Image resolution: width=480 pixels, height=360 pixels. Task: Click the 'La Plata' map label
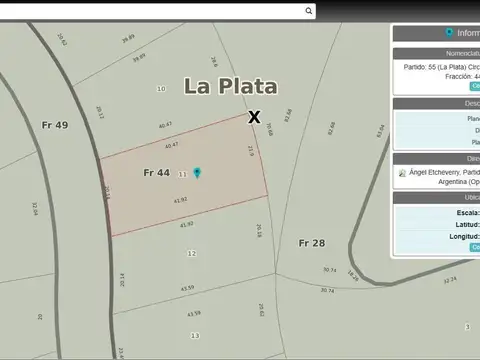(x=231, y=86)
